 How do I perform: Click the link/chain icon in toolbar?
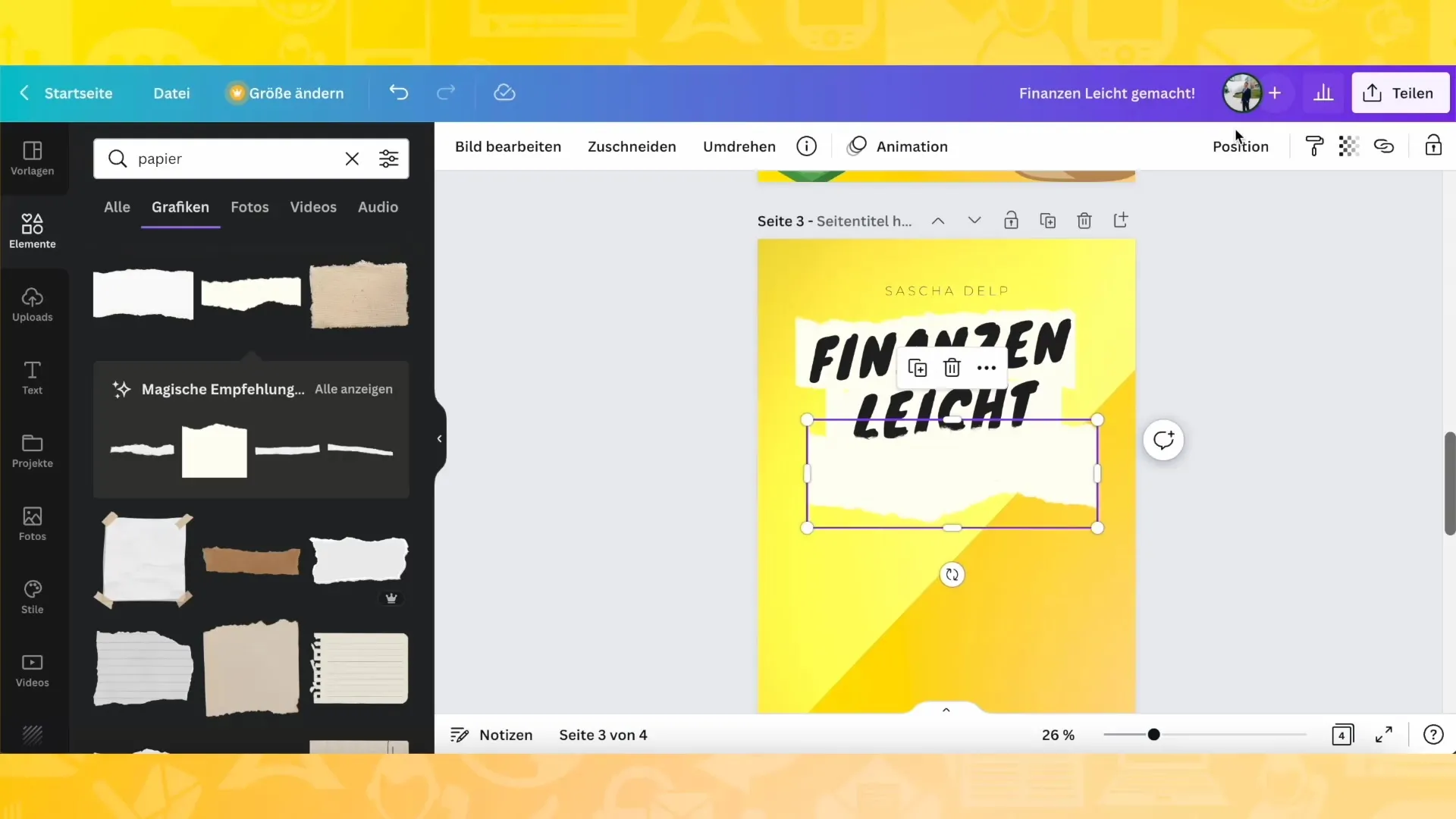(1385, 146)
